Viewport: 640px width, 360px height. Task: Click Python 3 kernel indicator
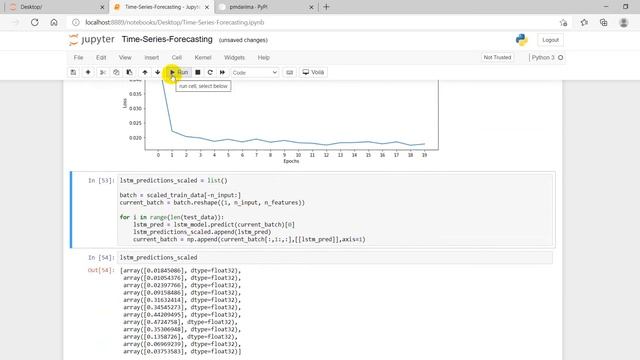547,58
